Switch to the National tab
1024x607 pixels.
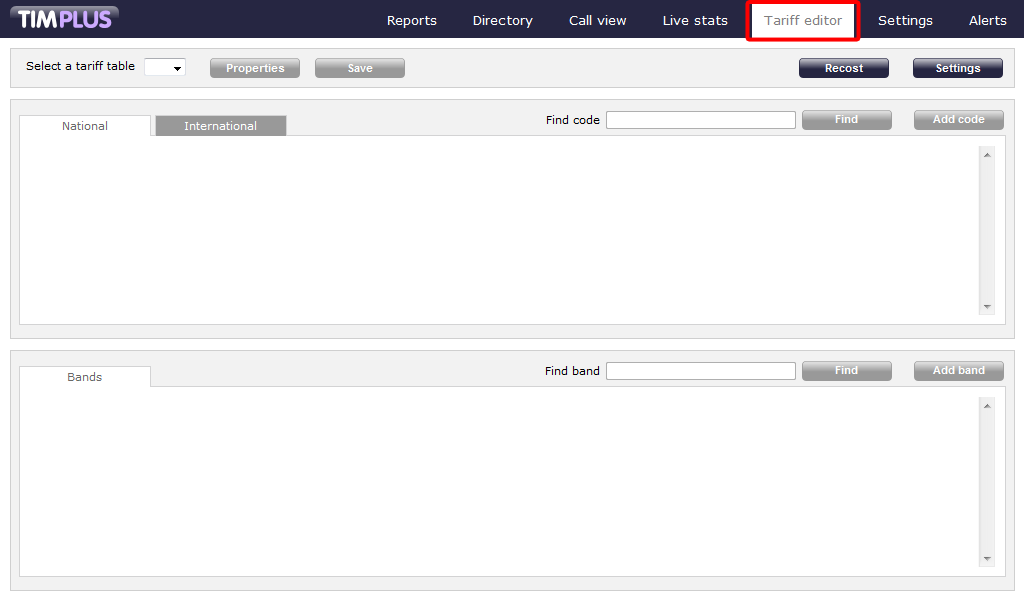(x=85, y=125)
